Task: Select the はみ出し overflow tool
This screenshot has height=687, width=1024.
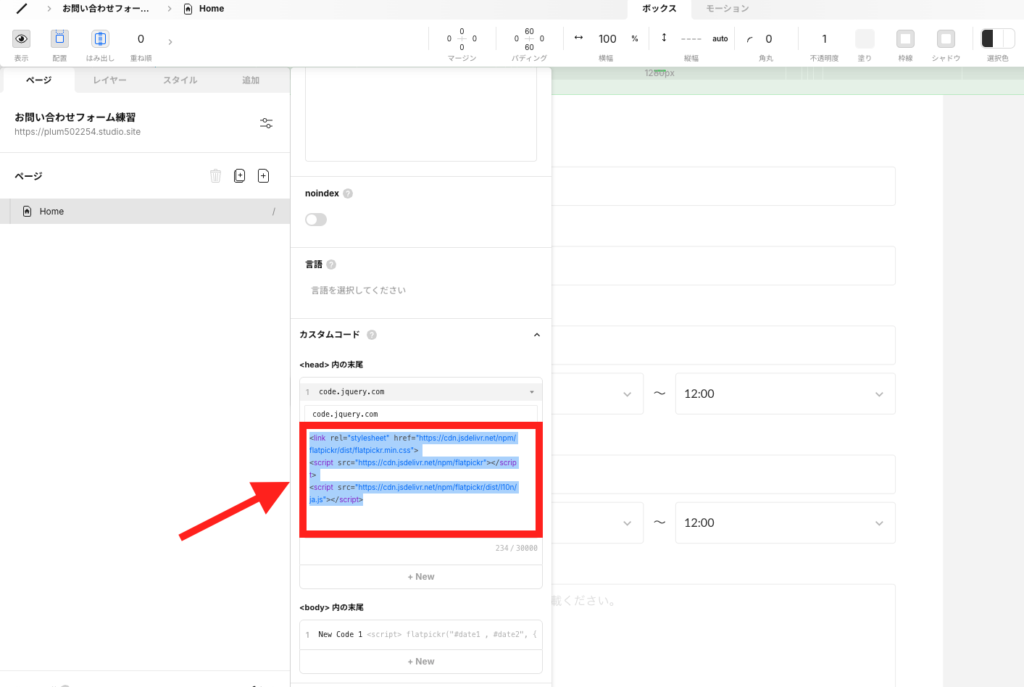Action: tap(100, 39)
